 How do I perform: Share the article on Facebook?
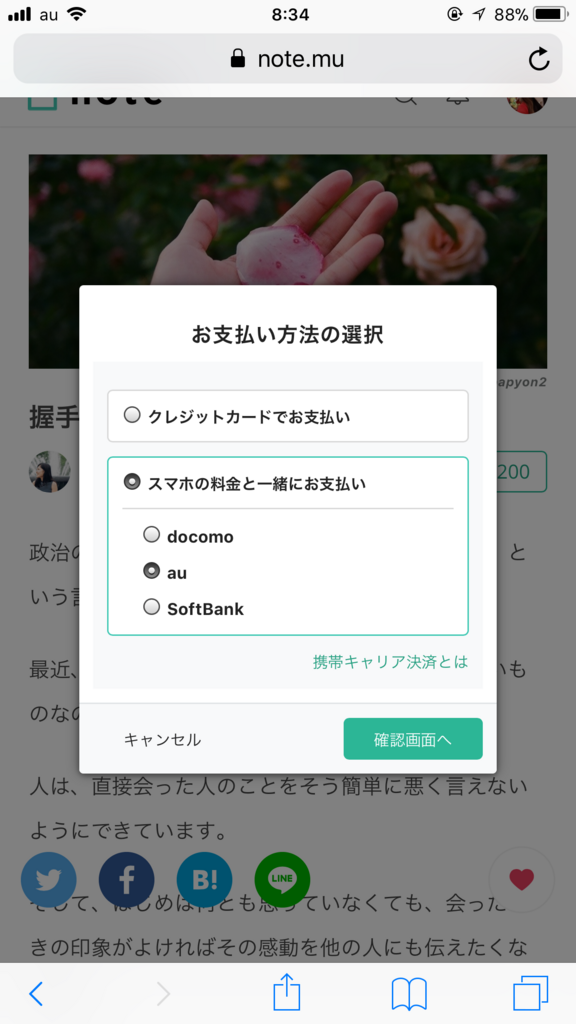126,880
